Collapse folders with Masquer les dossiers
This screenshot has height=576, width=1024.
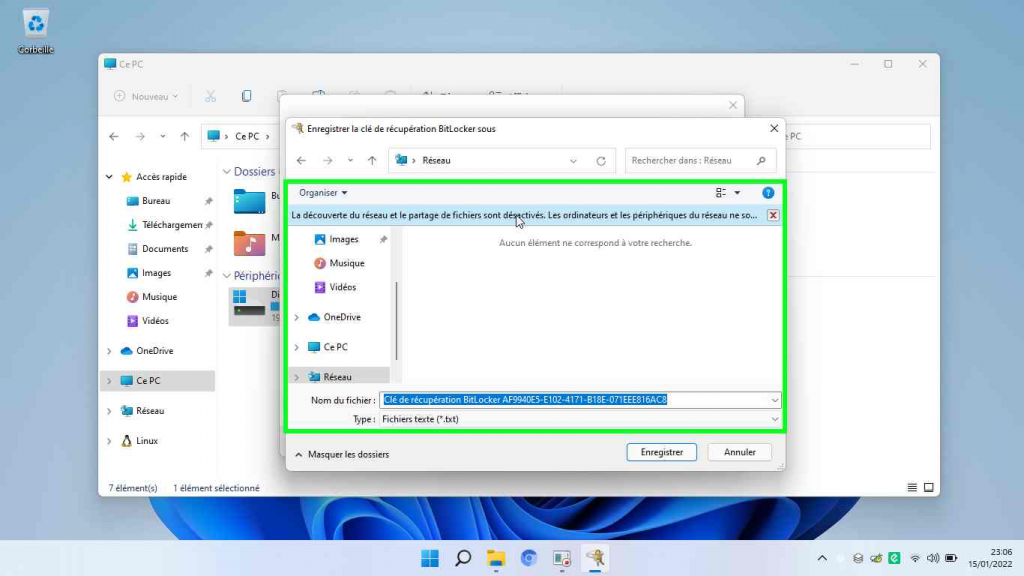point(341,454)
